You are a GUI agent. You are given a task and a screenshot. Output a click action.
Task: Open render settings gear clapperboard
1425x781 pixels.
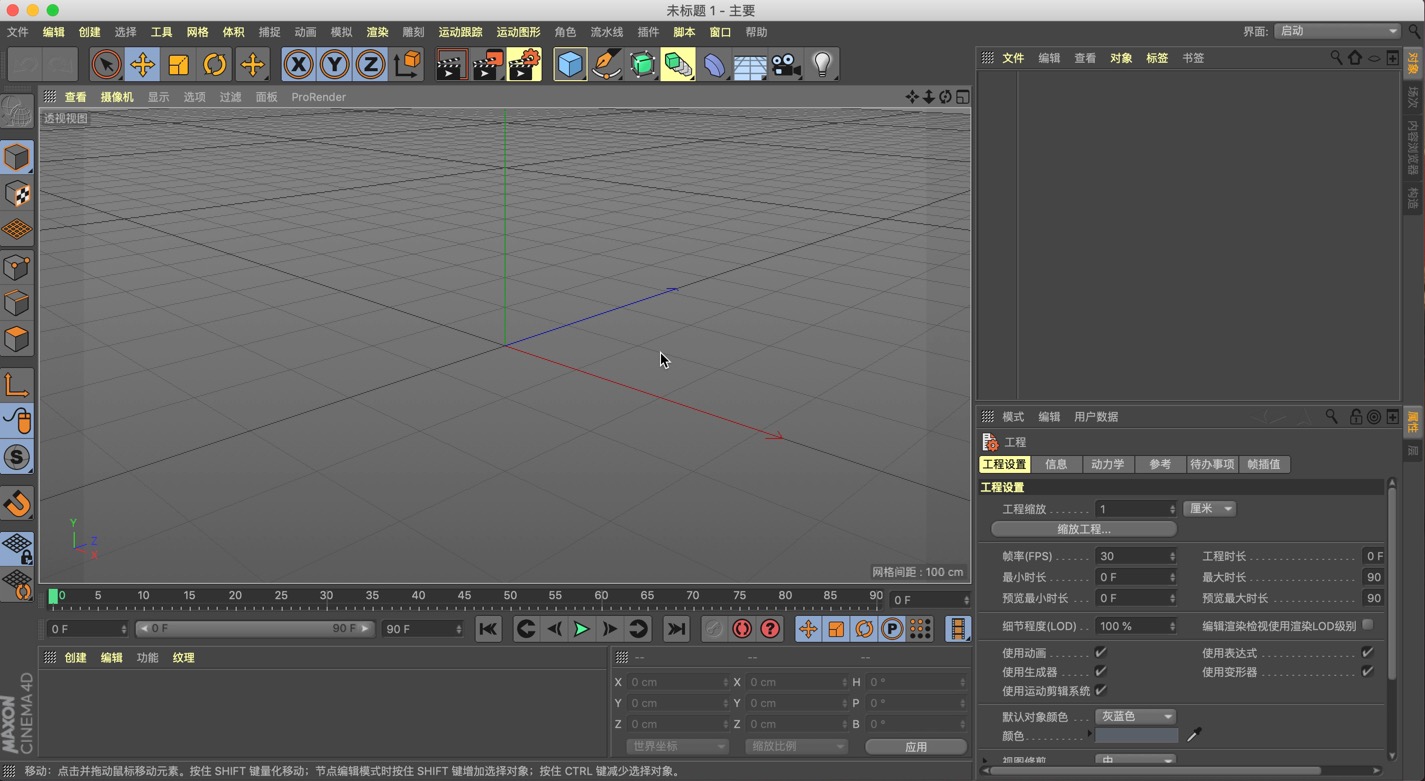524,65
